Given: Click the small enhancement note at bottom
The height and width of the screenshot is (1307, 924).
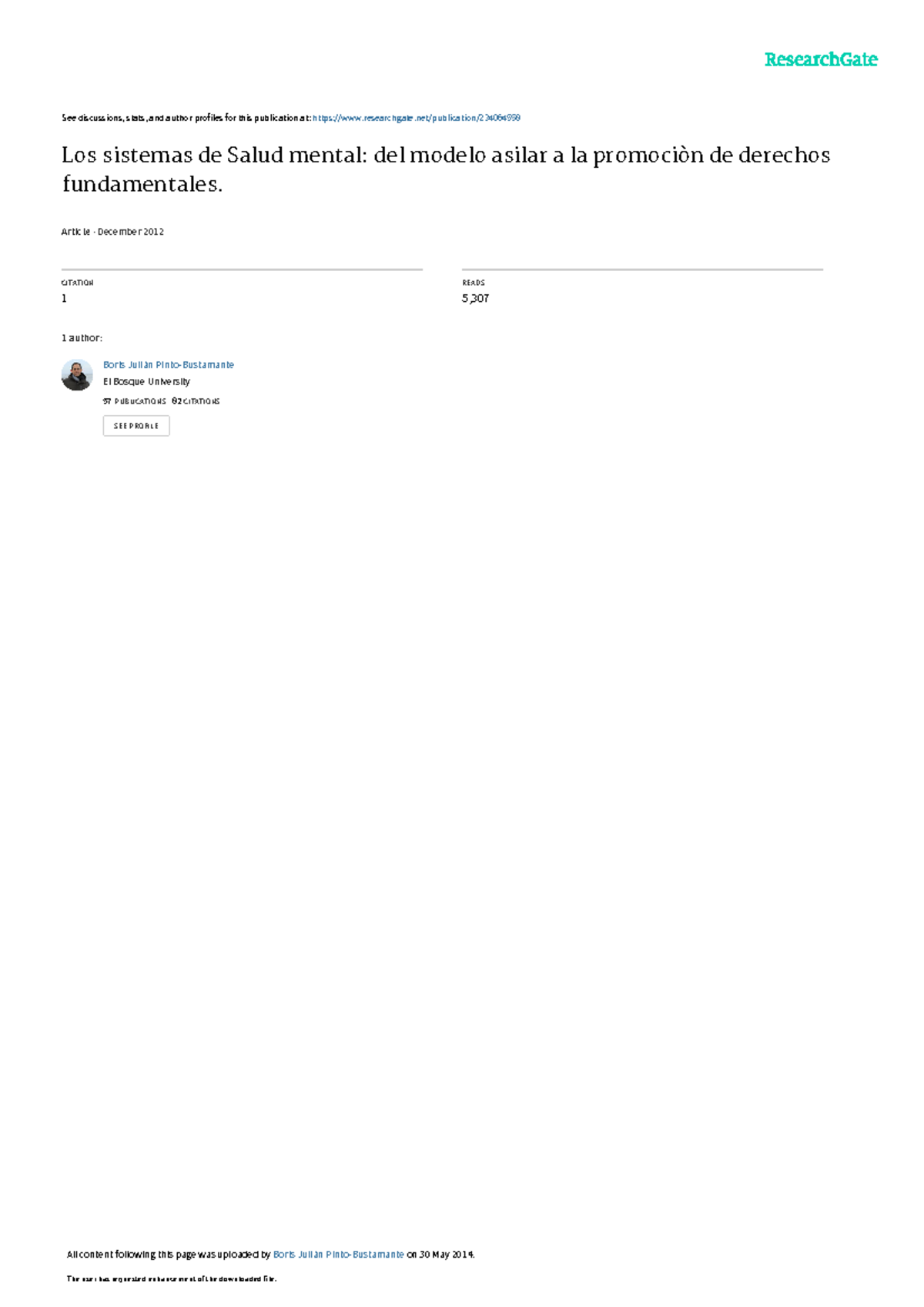Looking at the screenshot, I should click(x=172, y=1279).
